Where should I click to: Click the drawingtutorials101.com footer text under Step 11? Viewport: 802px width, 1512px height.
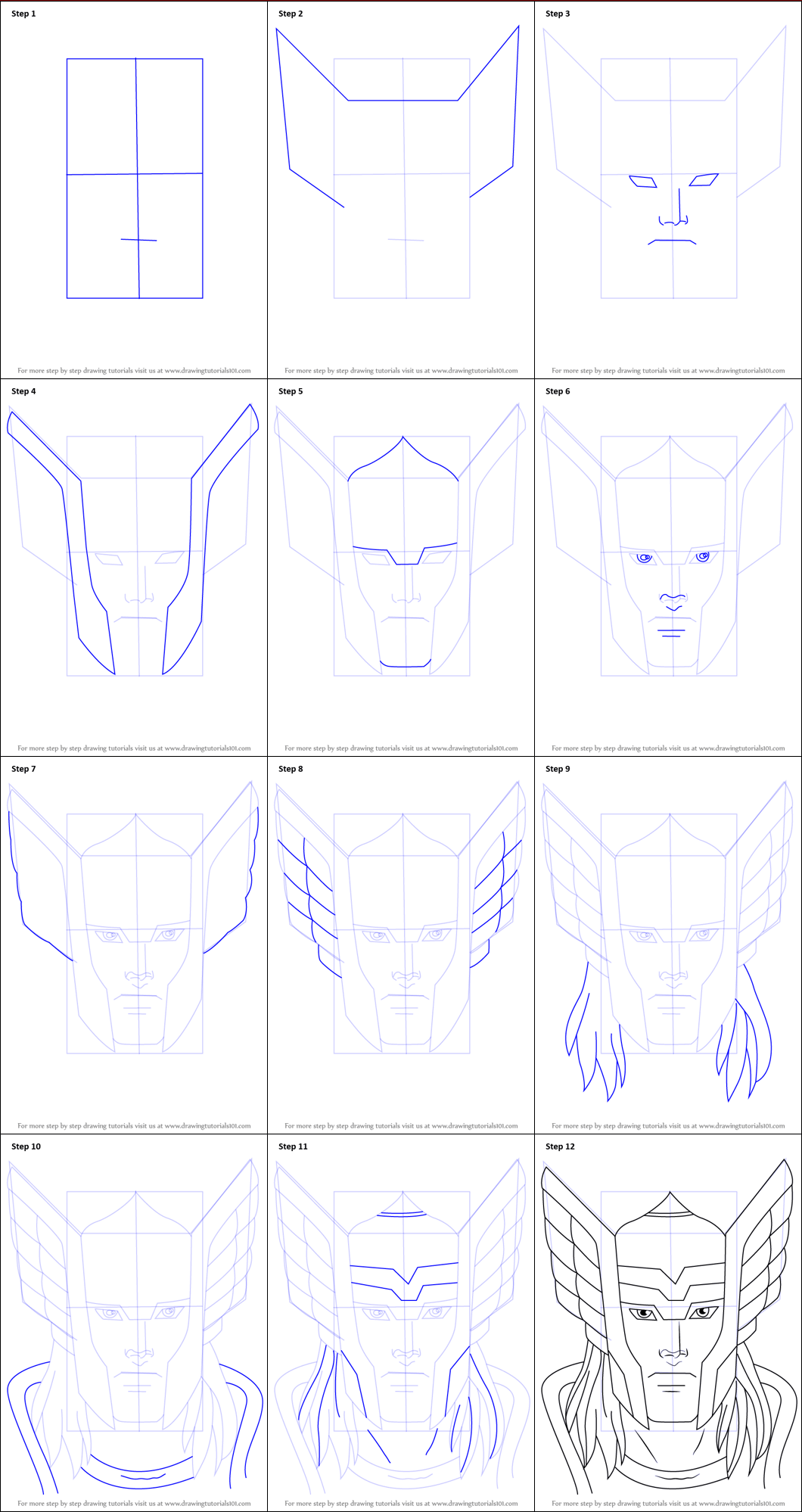[x=401, y=1504]
